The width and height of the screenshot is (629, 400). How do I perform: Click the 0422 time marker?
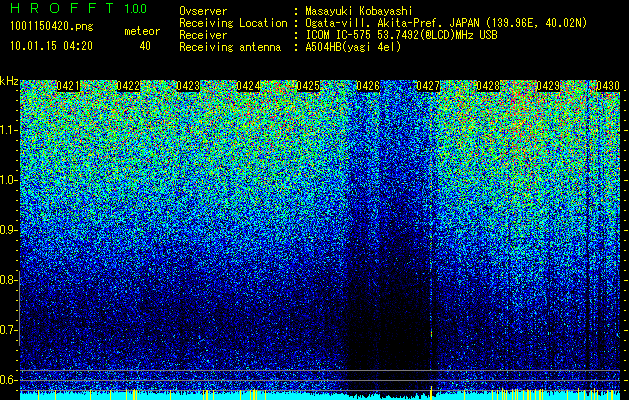click(x=128, y=86)
